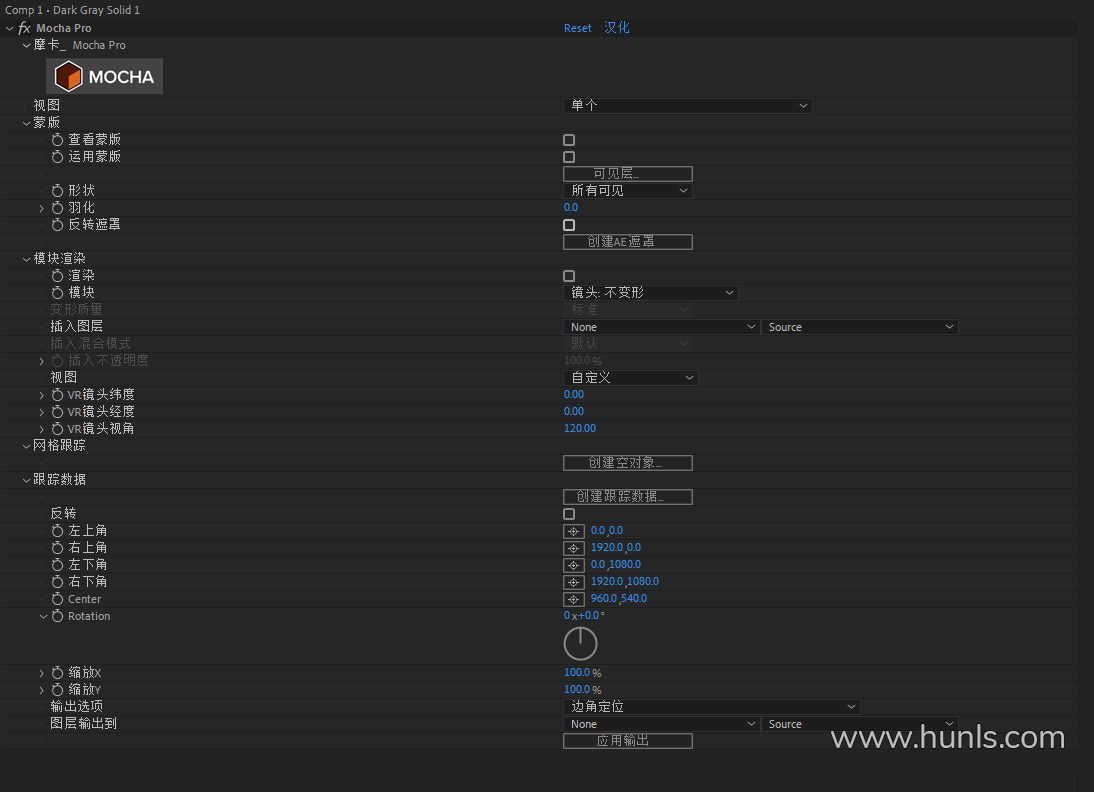Image resolution: width=1094 pixels, height=792 pixels.
Task: Click point picker crosshair for 左下角
Action: (574, 565)
